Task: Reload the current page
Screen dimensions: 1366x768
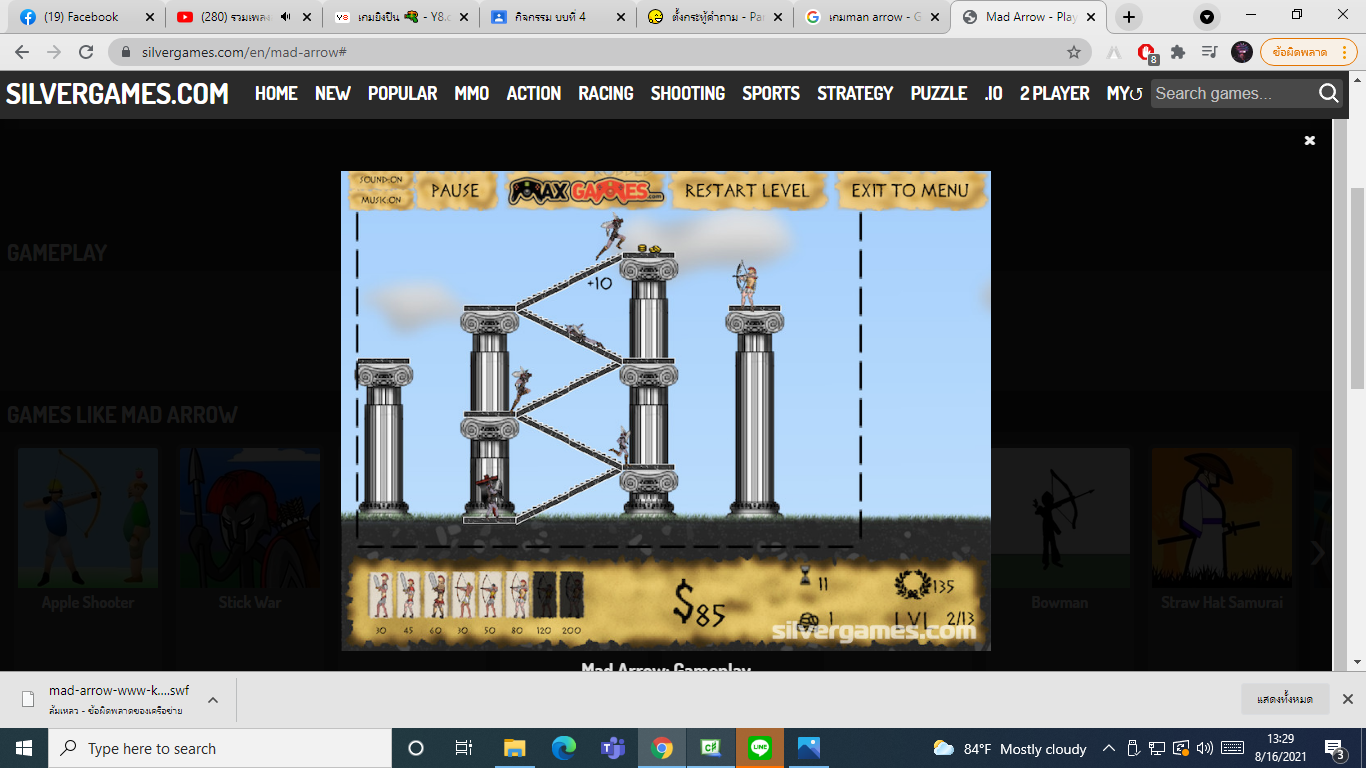Action: tap(86, 52)
